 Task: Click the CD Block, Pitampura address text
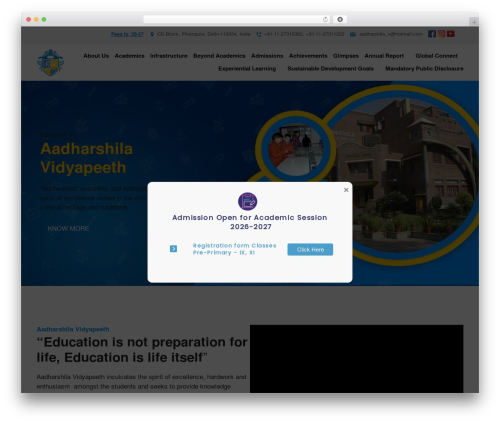[203, 34]
